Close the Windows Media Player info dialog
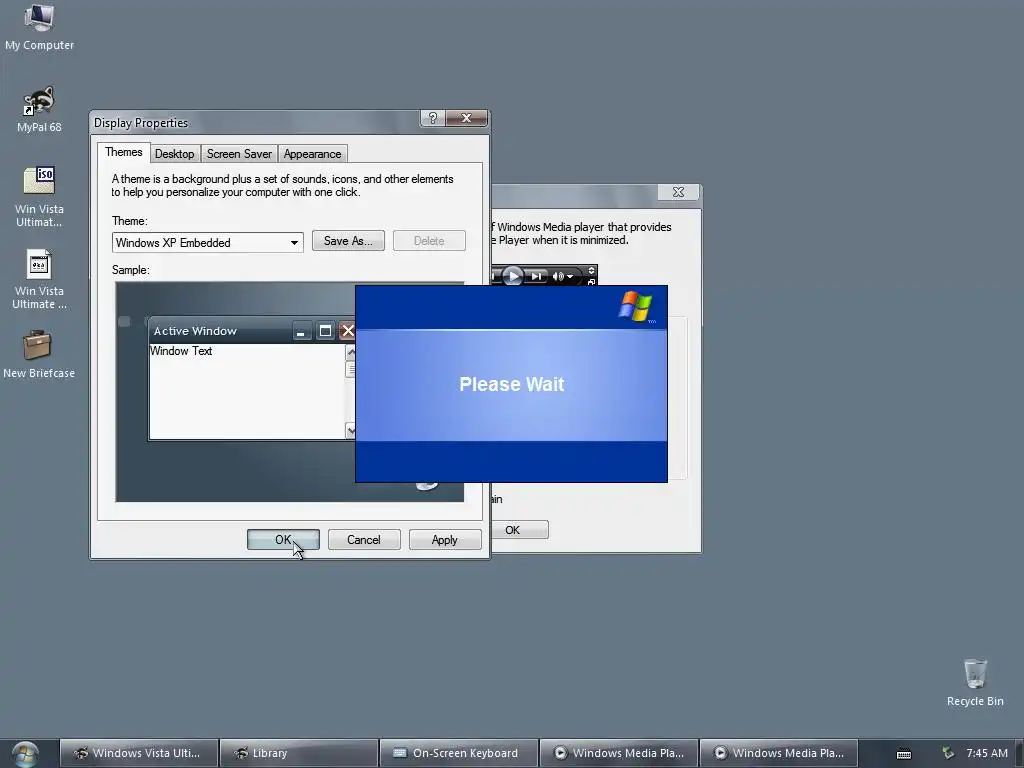The width and height of the screenshot is (1024, 768). 679,192
